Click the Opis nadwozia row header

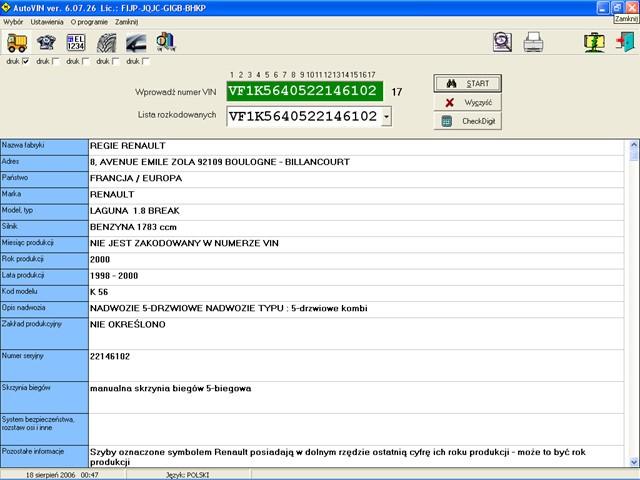click(x=44, y=309)
